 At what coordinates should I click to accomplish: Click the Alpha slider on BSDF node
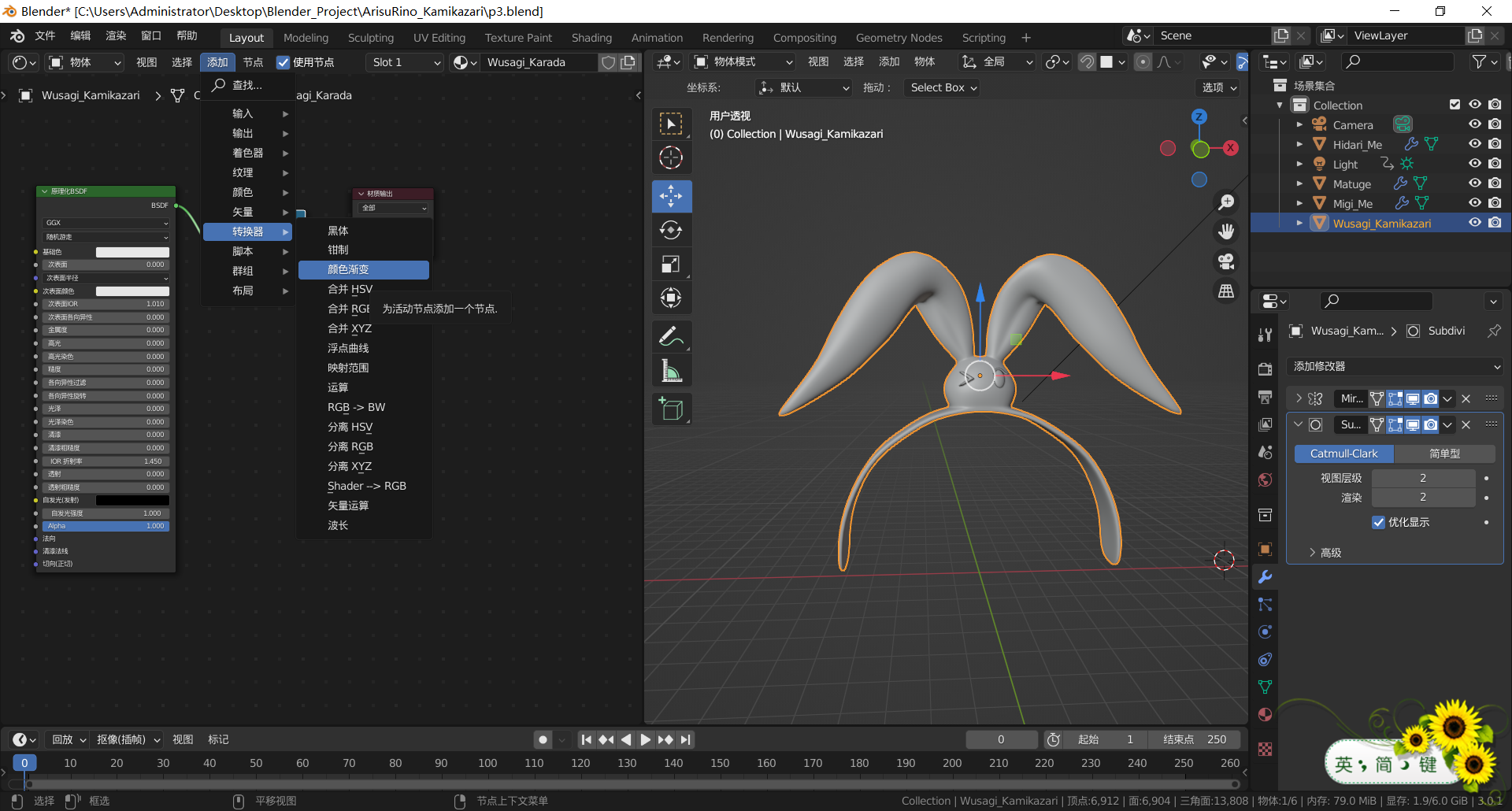106,526
